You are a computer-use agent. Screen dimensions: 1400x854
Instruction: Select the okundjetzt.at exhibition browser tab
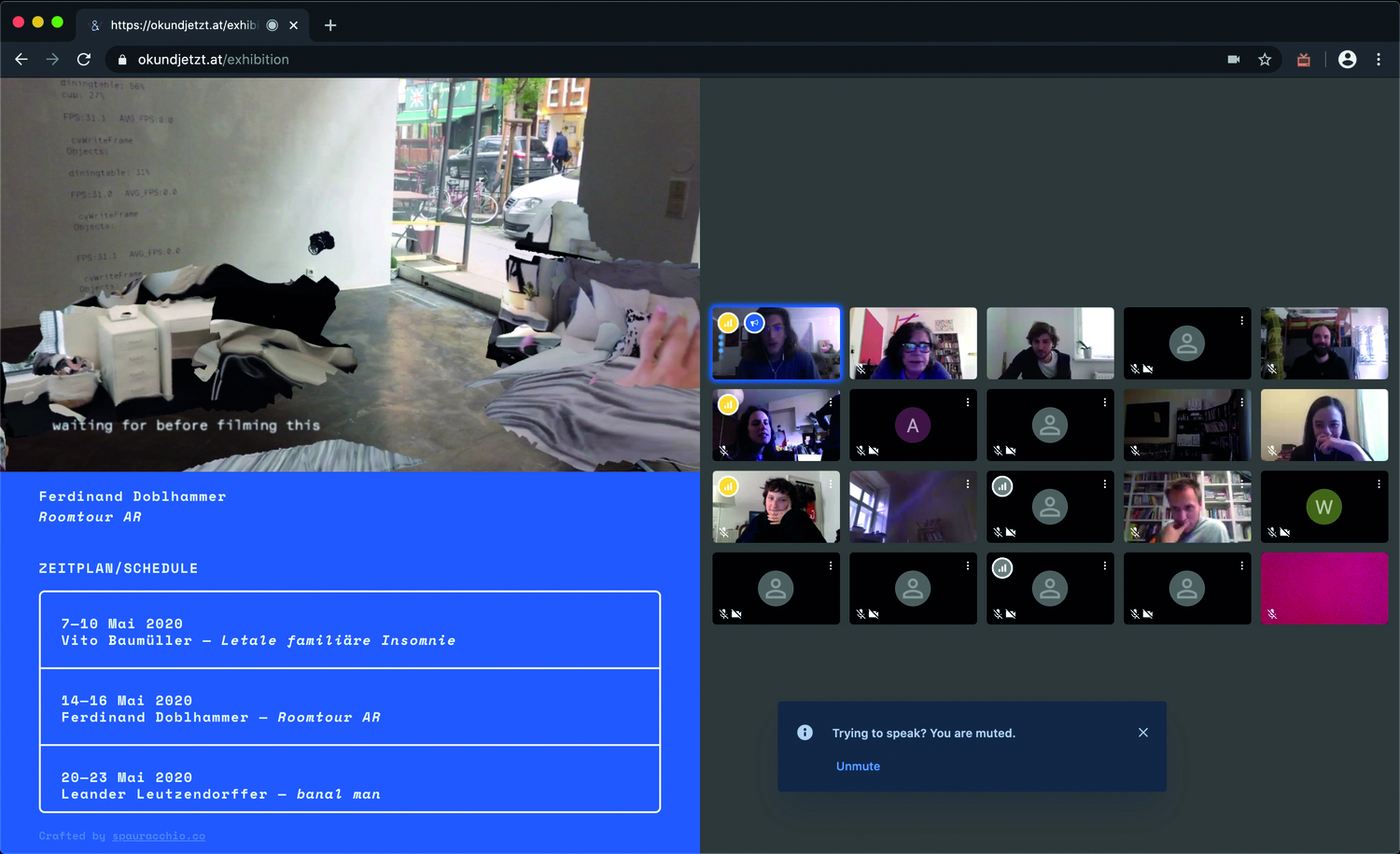coord(182,25)
